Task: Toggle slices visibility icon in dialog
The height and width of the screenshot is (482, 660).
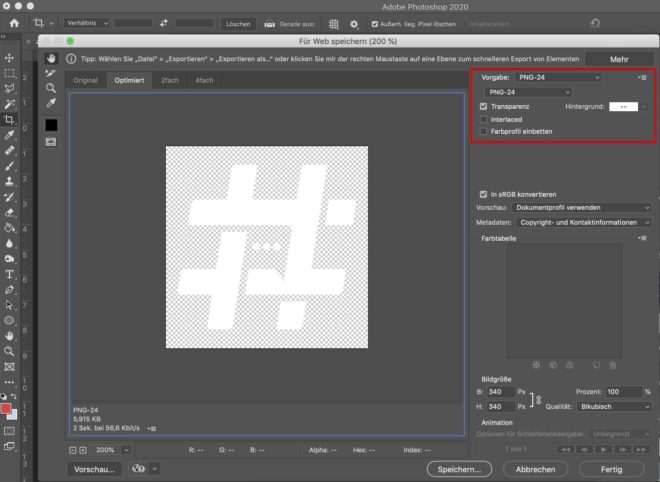Action: pos(51,142)
